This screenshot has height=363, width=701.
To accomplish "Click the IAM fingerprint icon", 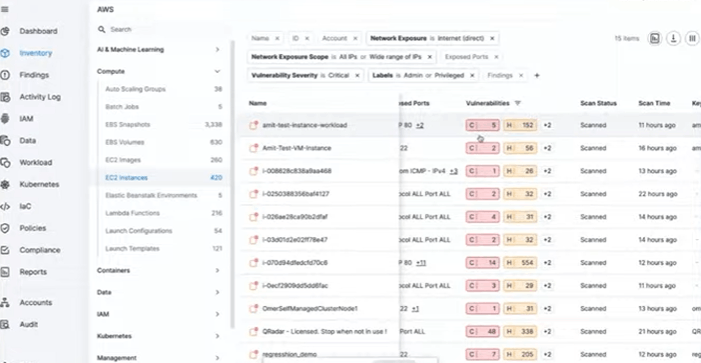I will coord(5,119).
